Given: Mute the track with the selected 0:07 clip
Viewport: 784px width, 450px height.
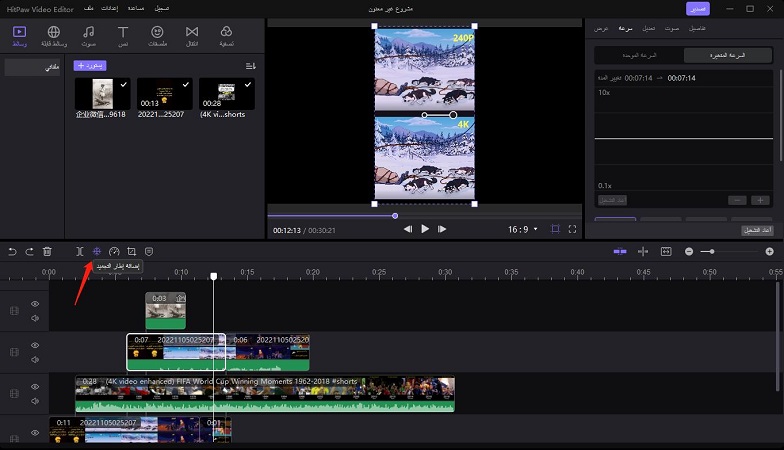Looking at the screenshot, I should [35, 360].
